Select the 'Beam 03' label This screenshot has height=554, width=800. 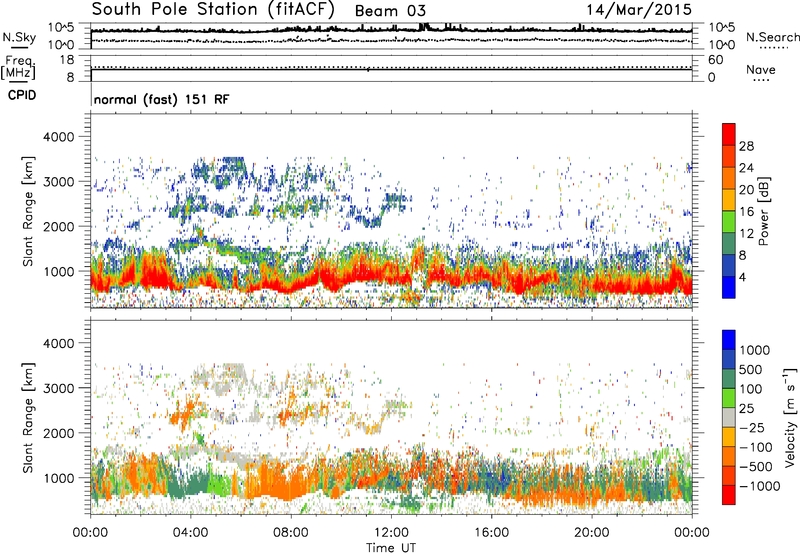coord(390,11)
